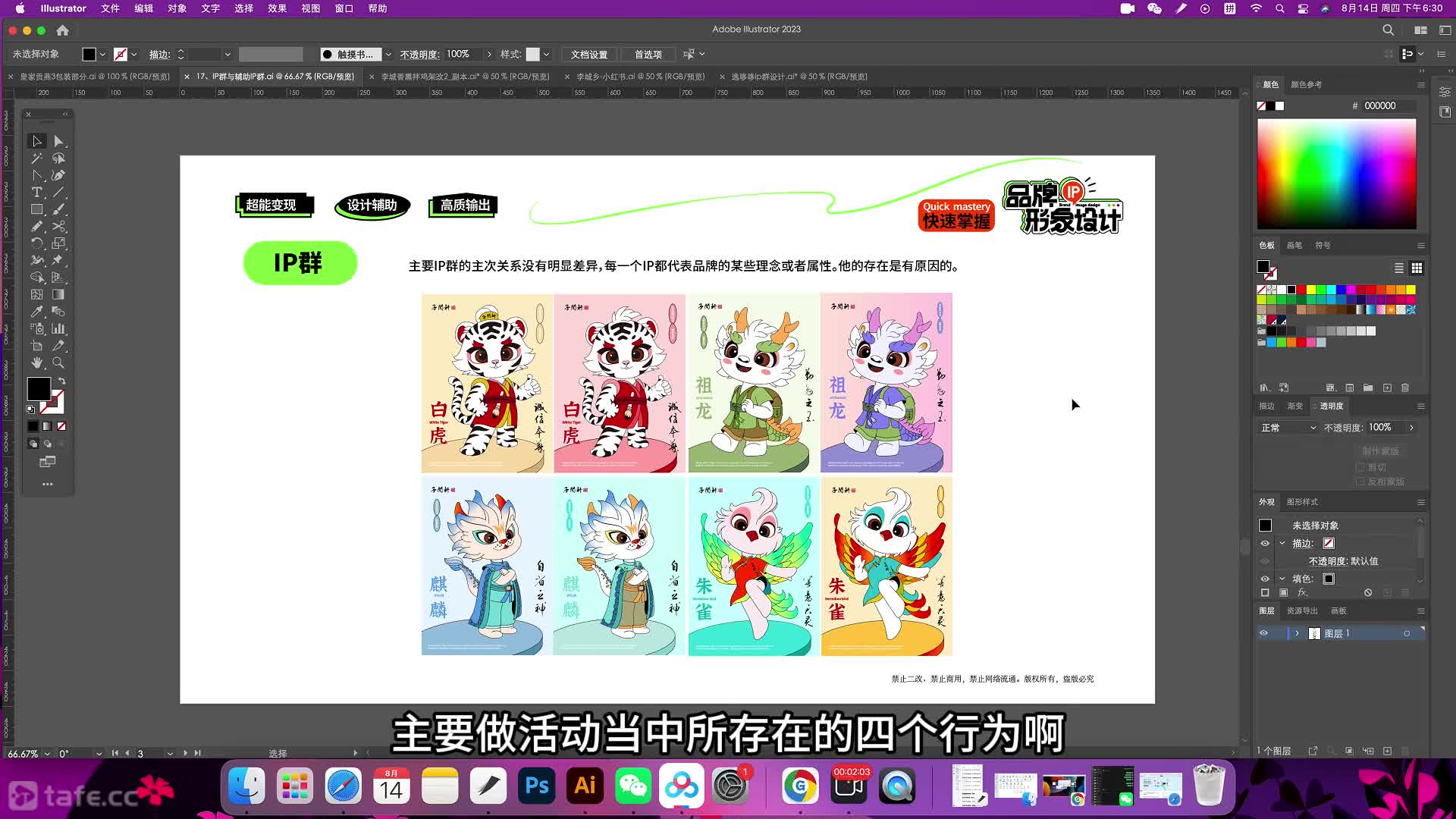Open 文件 menu
Screen dimensions: 1456x819
[x=110, y=8]
